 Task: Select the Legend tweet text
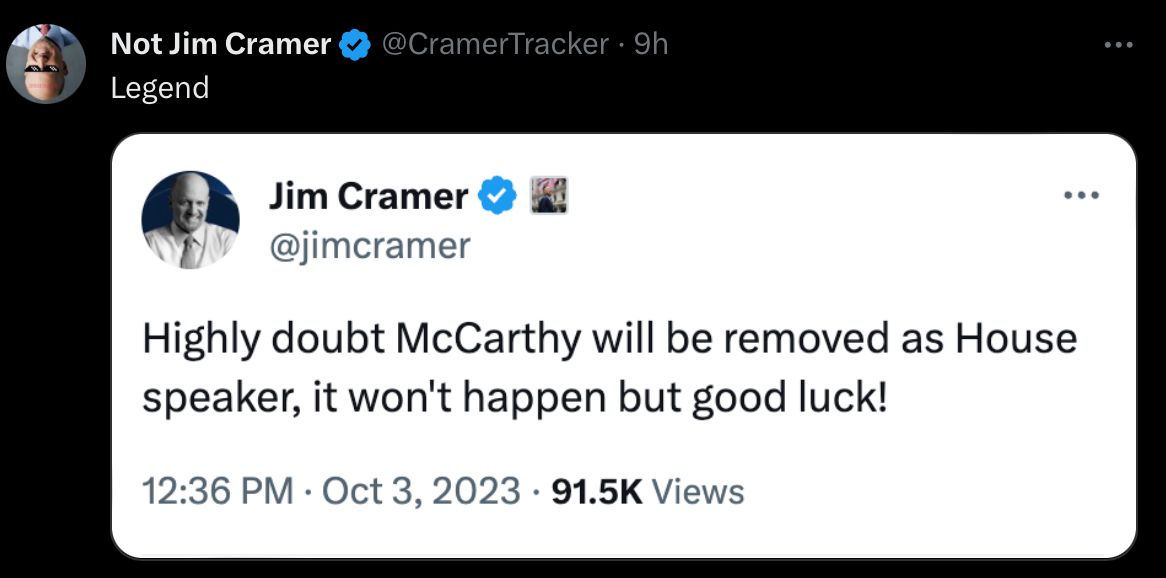click(x=160, y=89)
